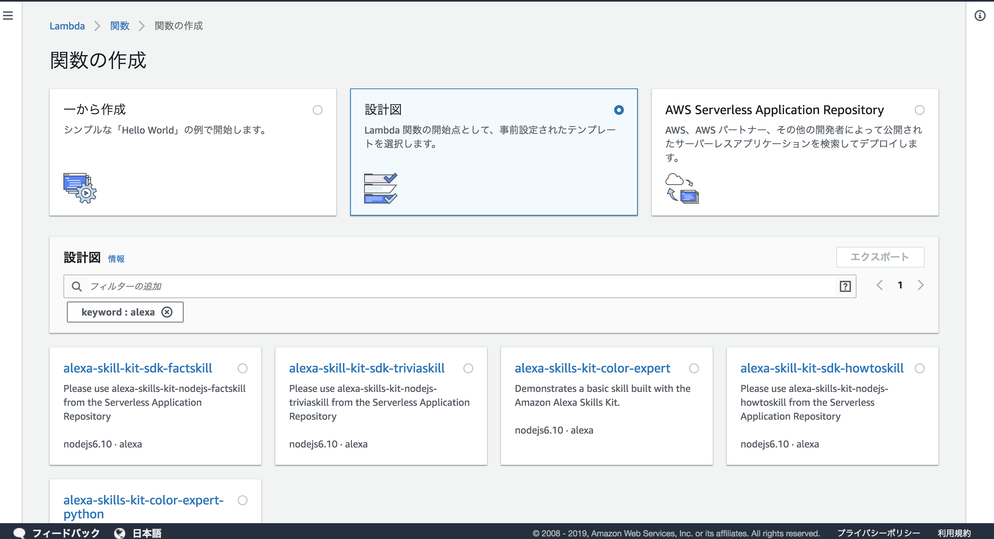
Task: Click the feedback speech bubble icon
Action: pos(20,533)
